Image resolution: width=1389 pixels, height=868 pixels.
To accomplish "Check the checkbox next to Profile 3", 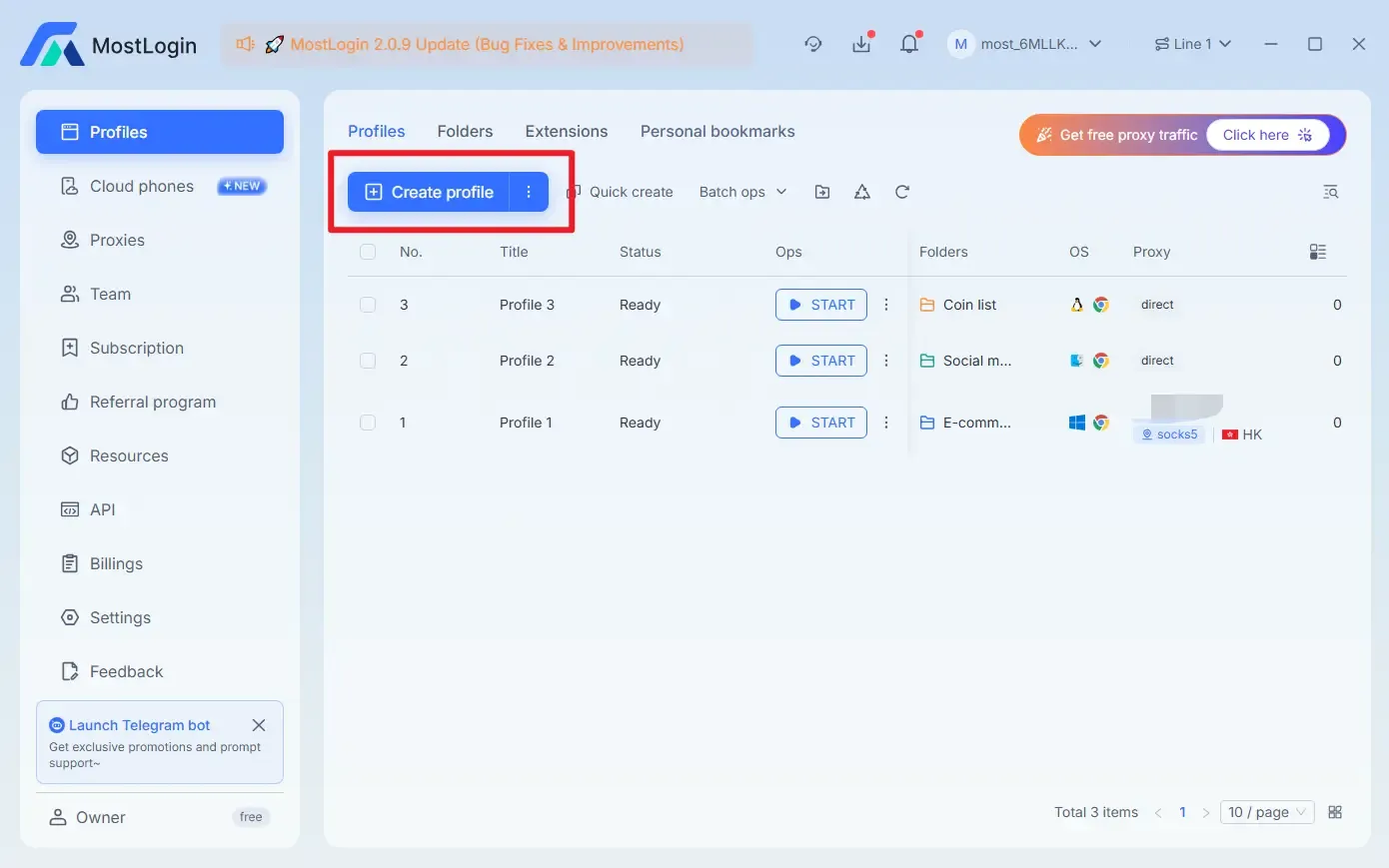I will pos(367,305).
